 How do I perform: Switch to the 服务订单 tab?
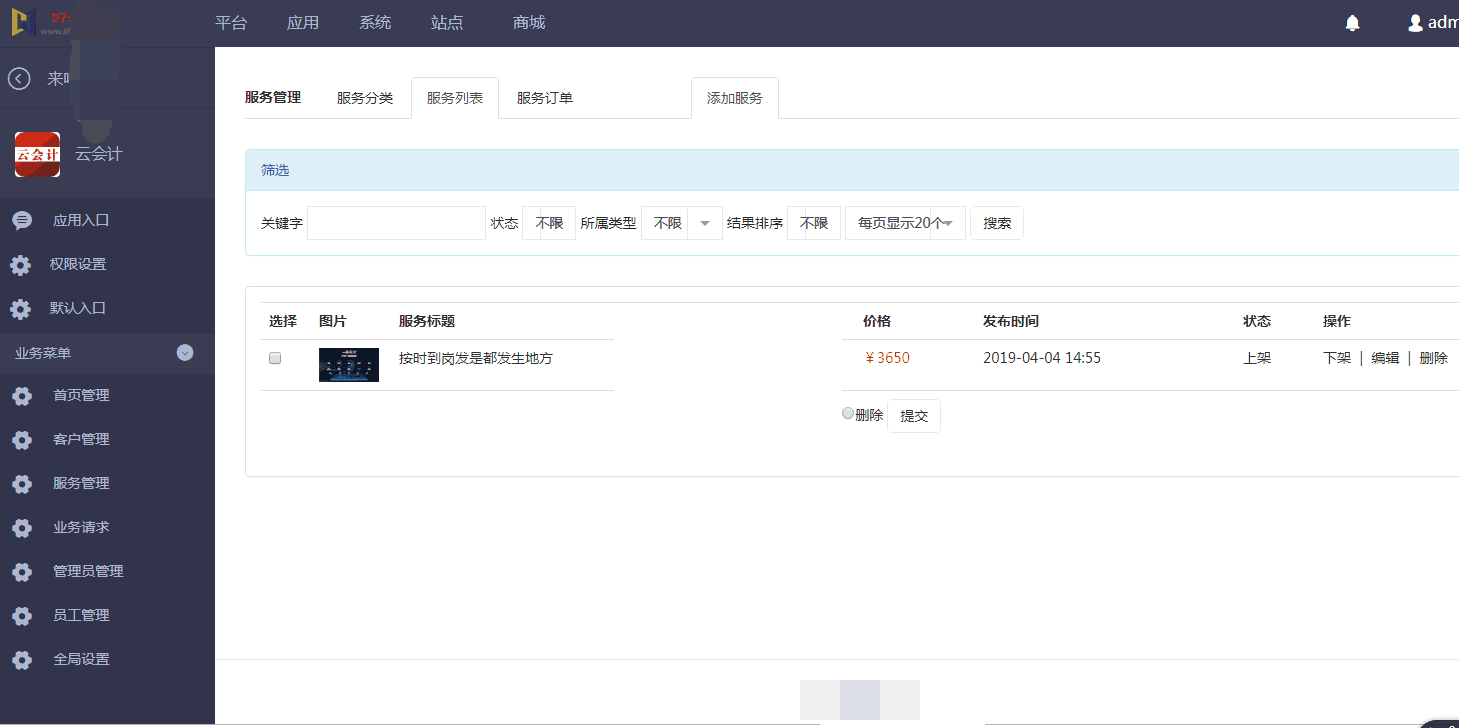544,97
